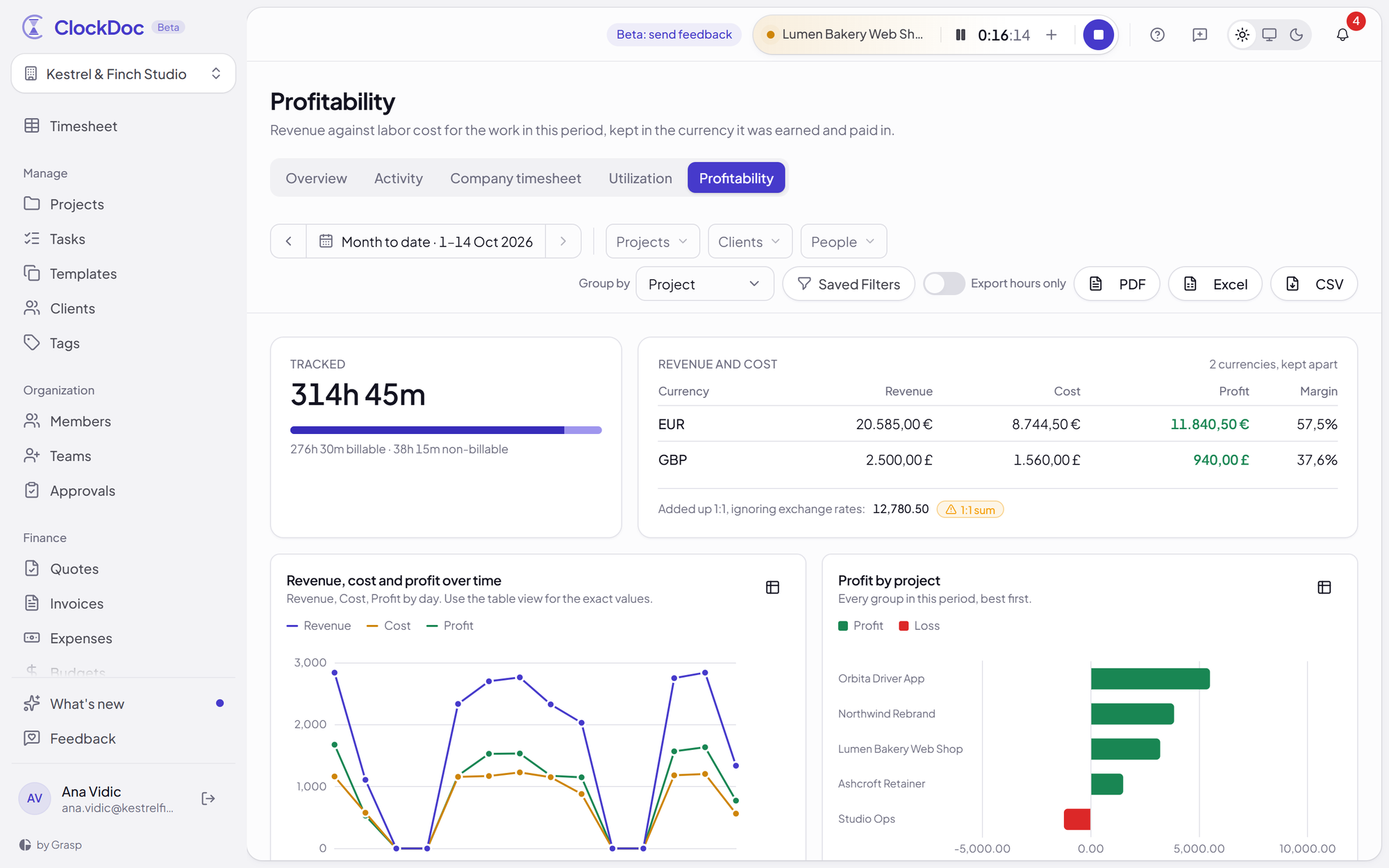Expand the Clients filter dropdown

coord(750,242)
